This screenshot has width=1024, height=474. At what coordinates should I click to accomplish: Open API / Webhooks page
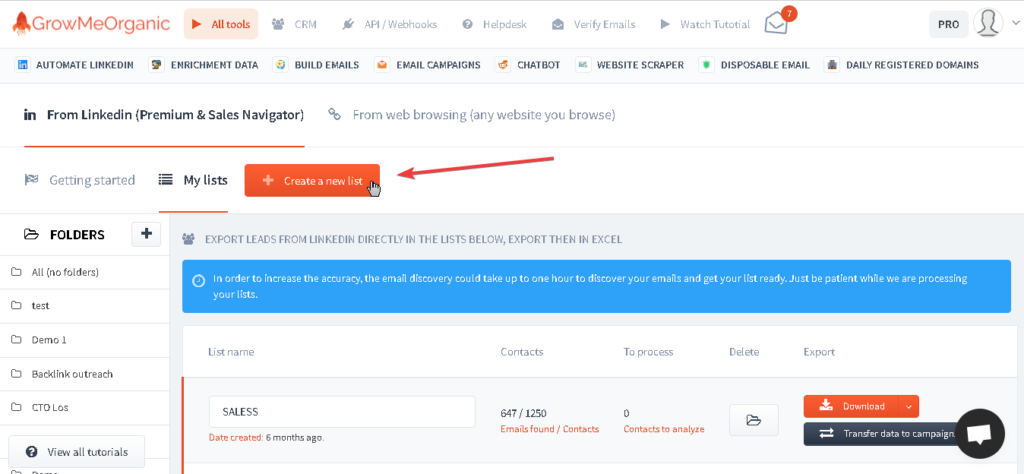point(389,24)
